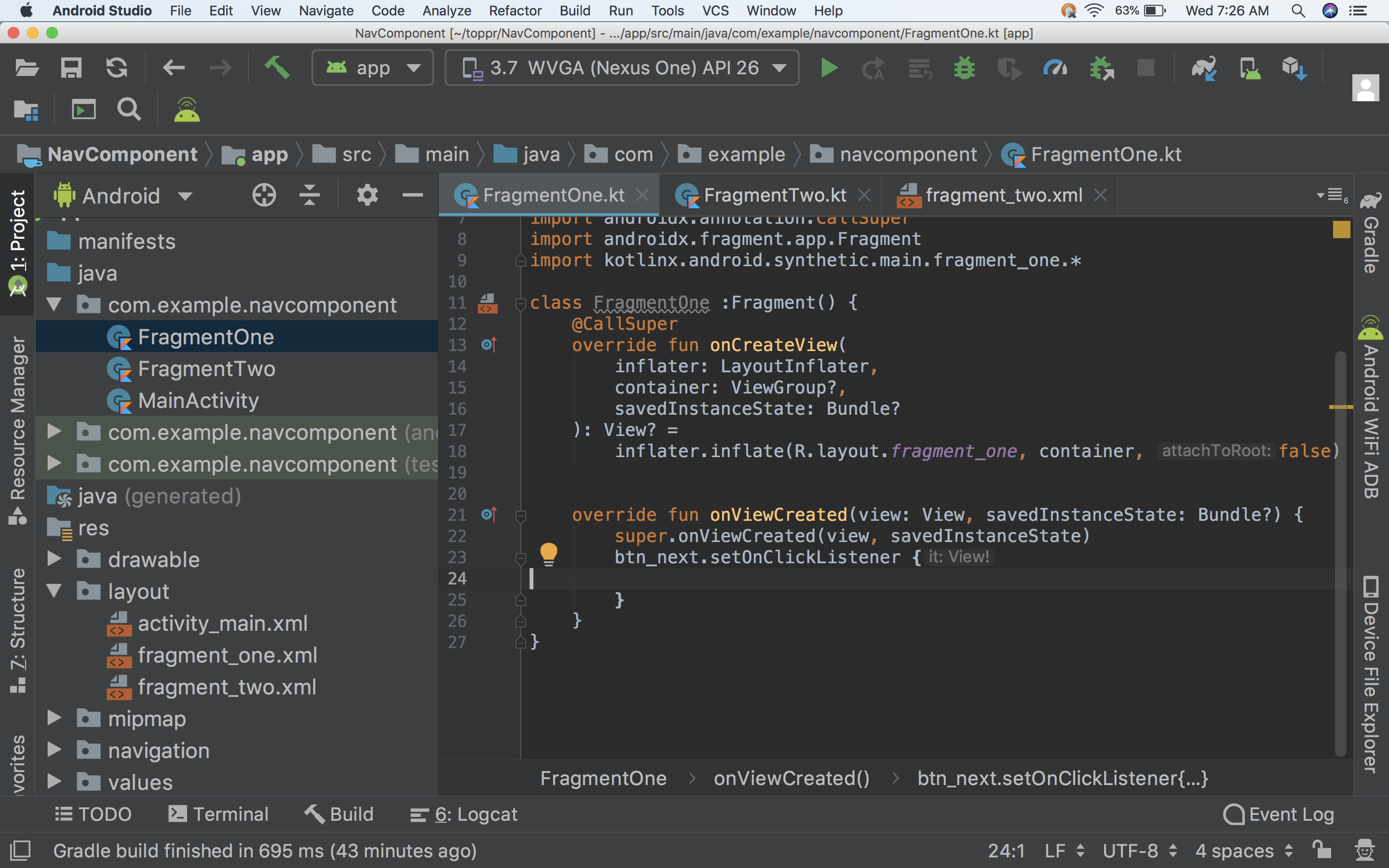
Task: Close the FragmentOne.kt tab
Action: point(642,195)
